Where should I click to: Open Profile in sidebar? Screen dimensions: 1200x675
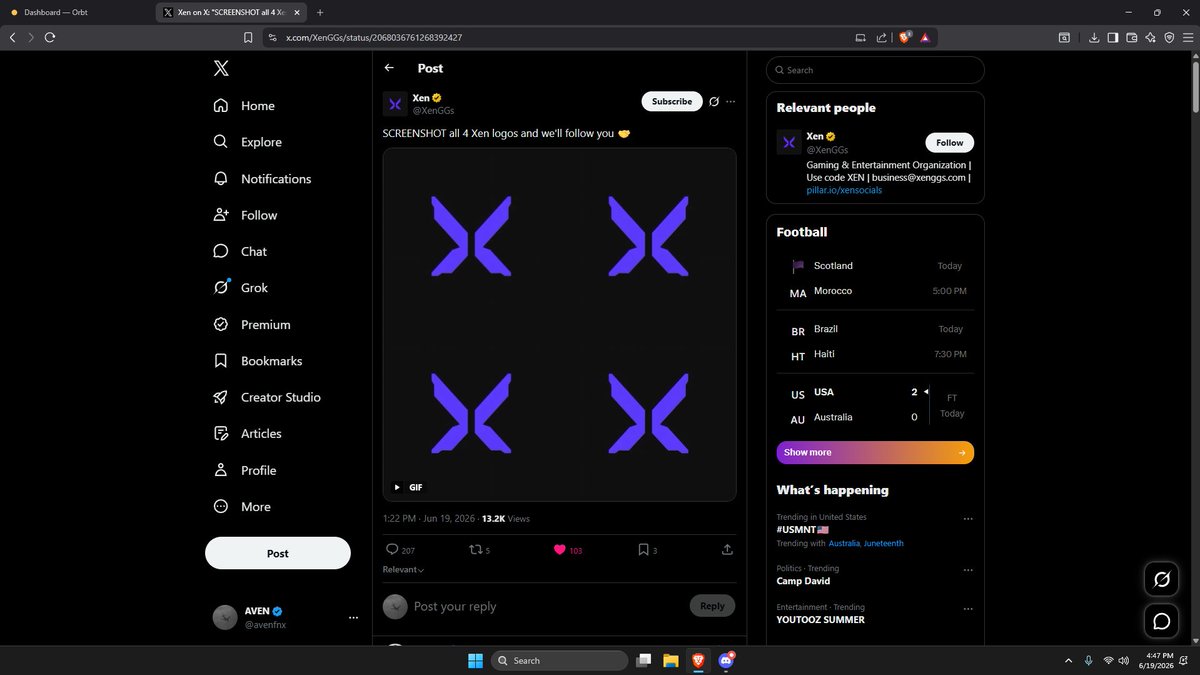[245, 470]
